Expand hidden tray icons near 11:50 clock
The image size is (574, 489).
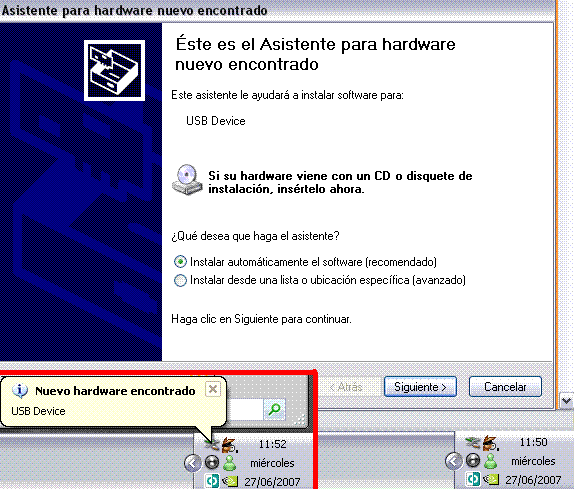coord(454,461)
